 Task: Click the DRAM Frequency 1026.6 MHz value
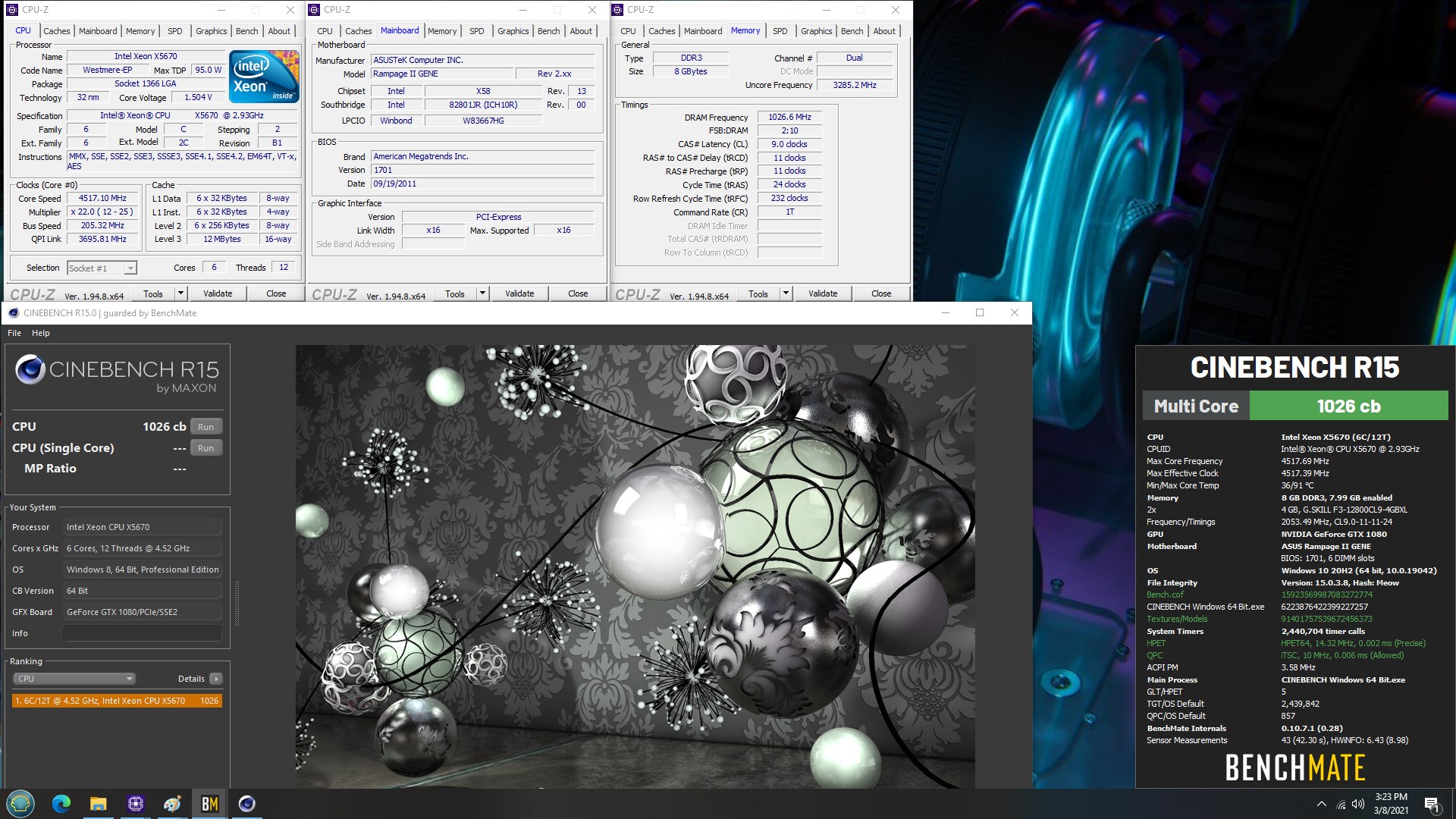click(x=789, y=117)
